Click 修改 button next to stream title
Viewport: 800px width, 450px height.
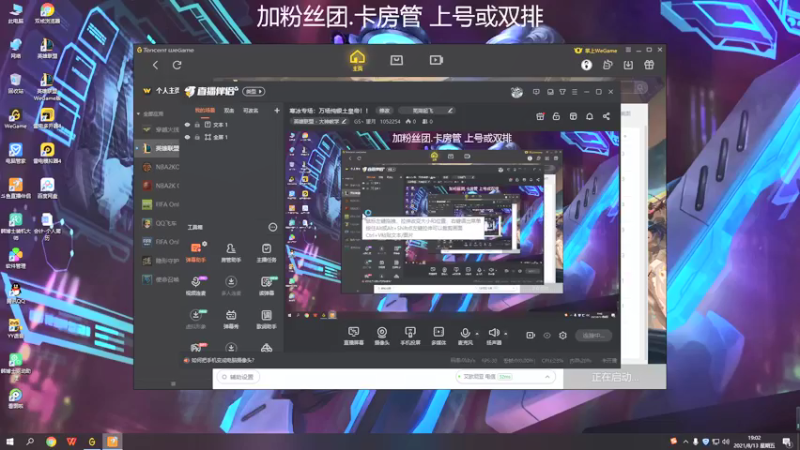(x=384, y=111)
